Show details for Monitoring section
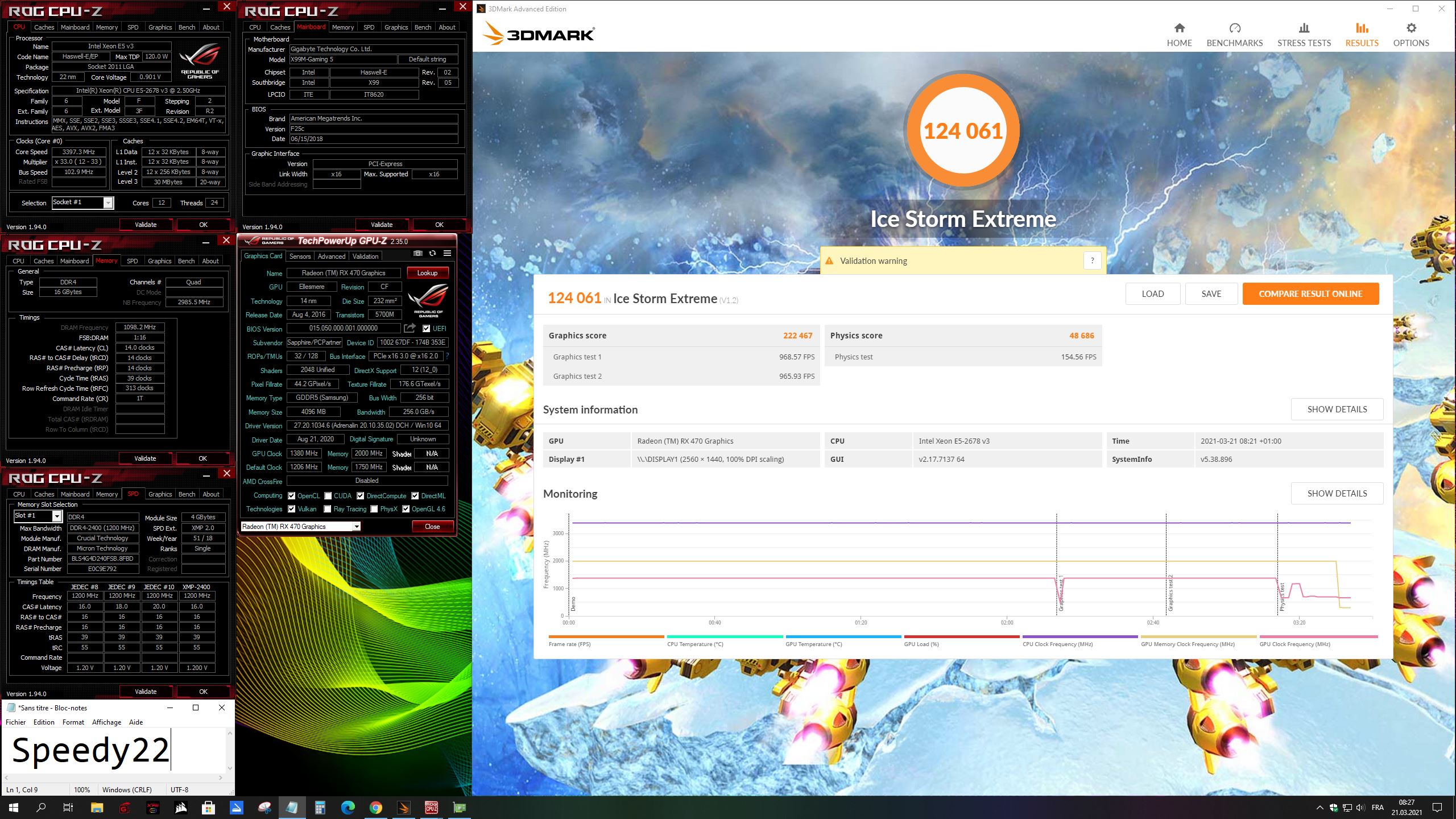Viewport: 1456px width, 819px height. tap(1337, 493)
